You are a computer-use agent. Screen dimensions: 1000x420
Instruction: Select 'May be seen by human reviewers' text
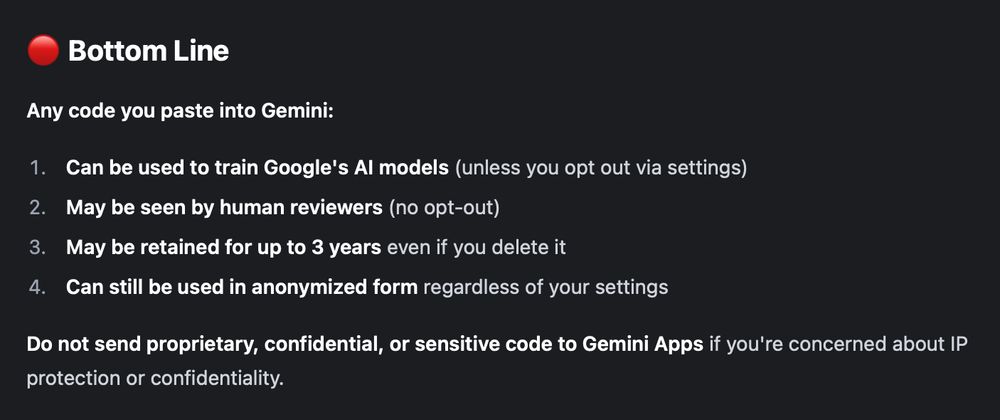click(x=224, y=208)
